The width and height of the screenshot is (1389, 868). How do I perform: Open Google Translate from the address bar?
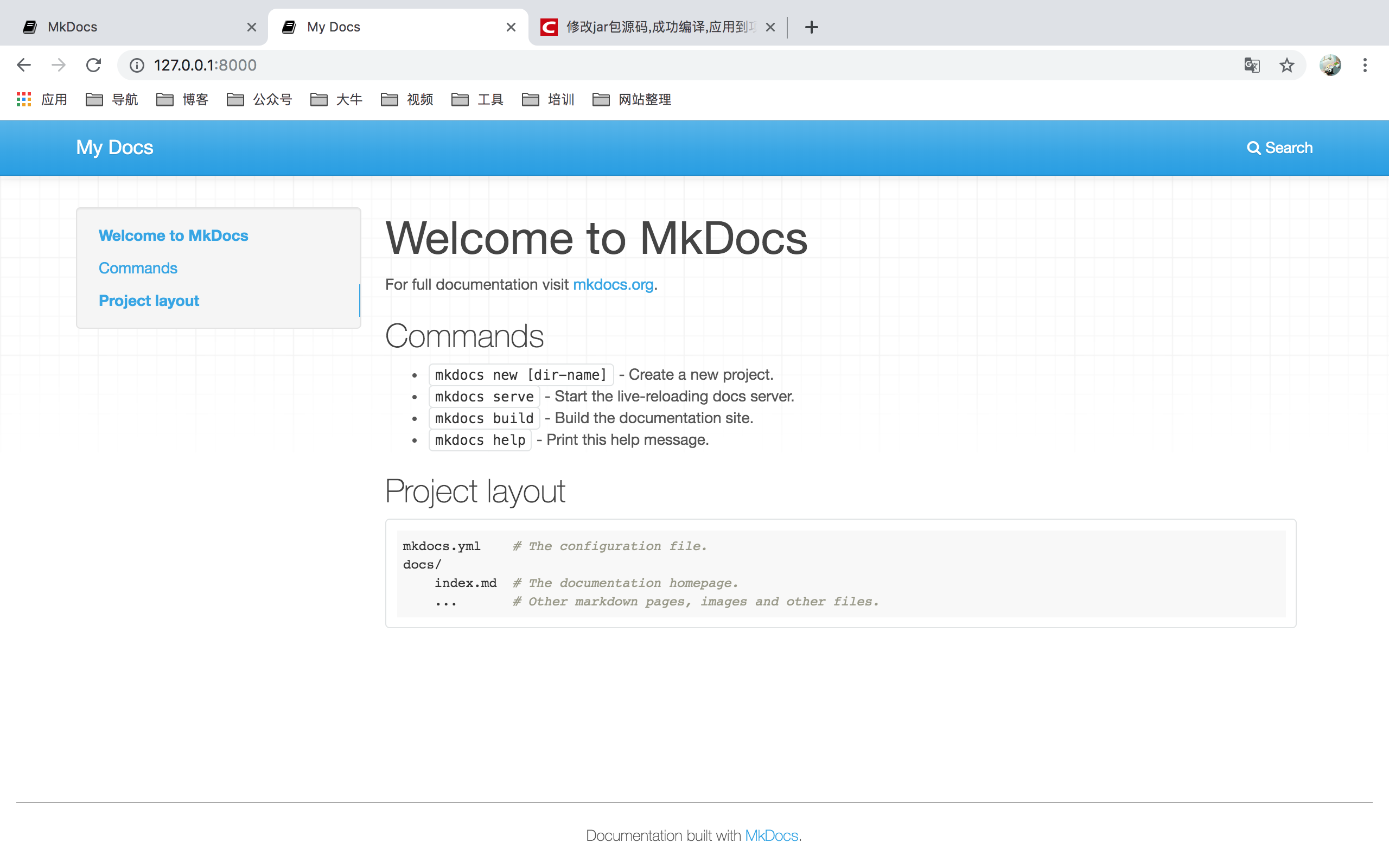point(1252,65)
